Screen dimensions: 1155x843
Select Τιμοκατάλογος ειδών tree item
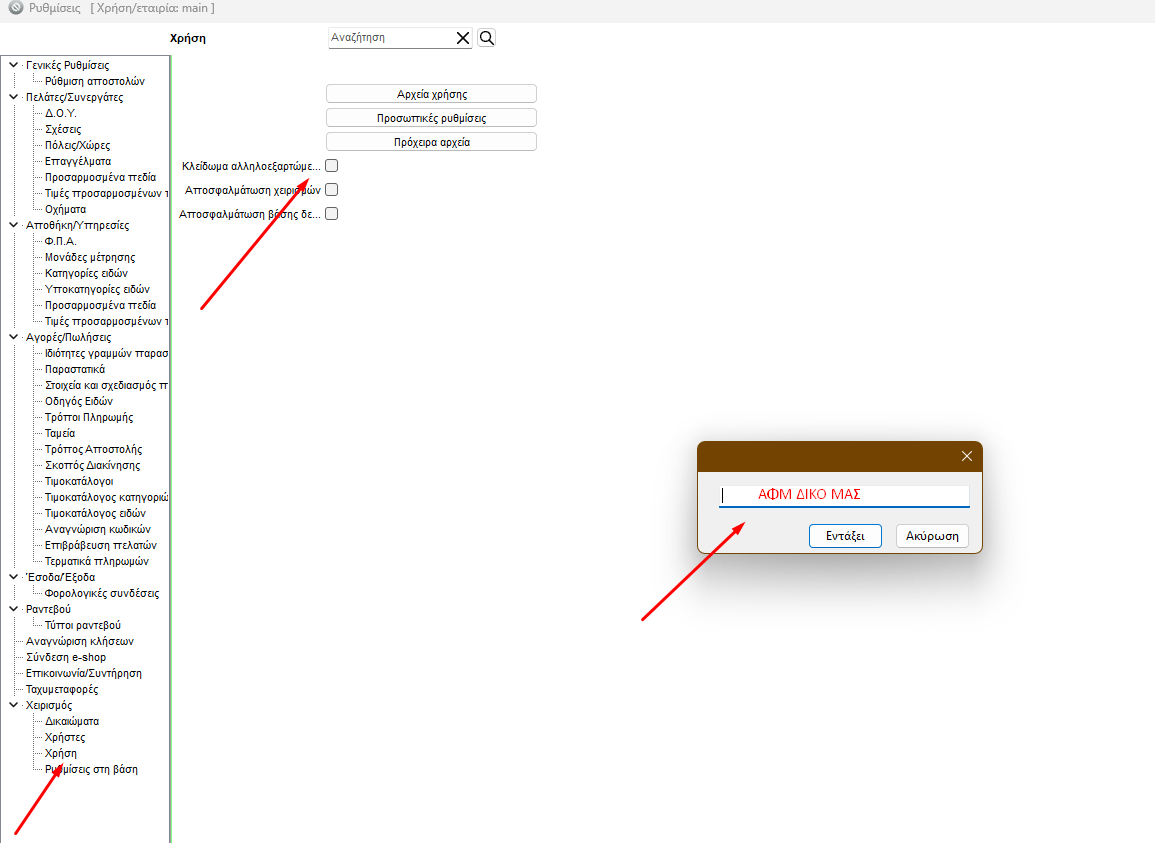(x=95, y=513)
